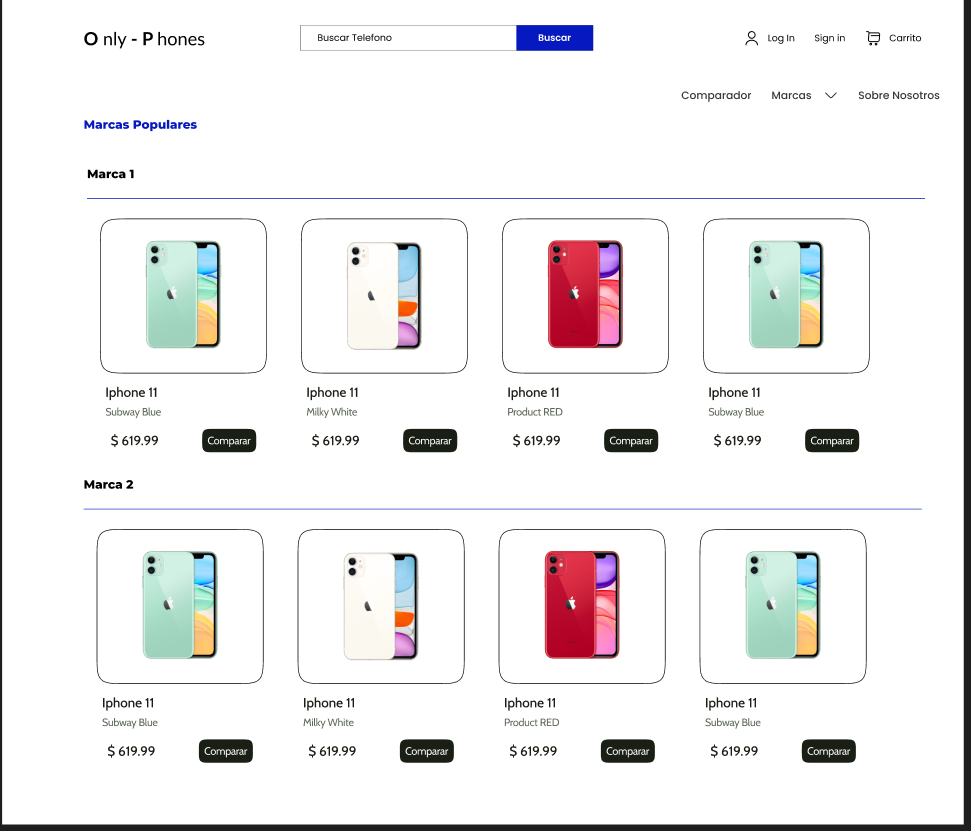Click Log In

pyautogui.click(x=781, y=38)
